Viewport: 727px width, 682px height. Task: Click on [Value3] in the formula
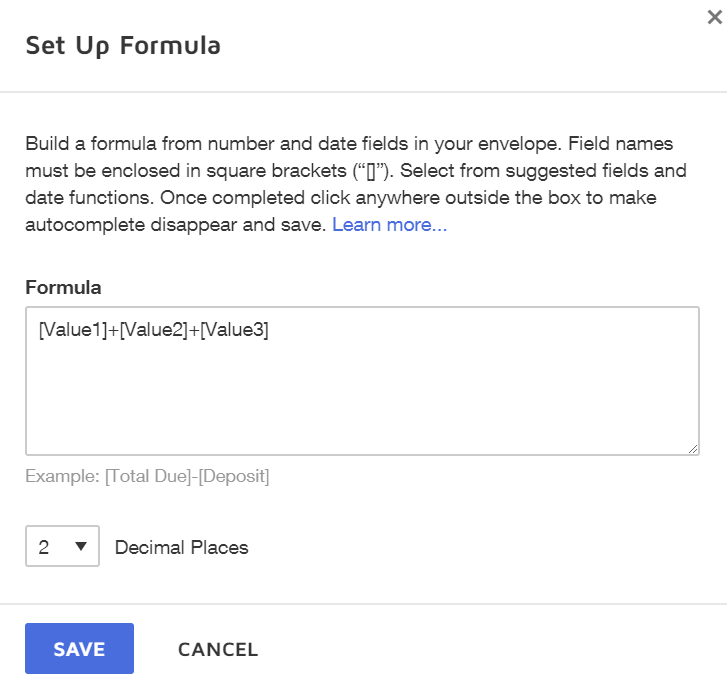point(234,332)
